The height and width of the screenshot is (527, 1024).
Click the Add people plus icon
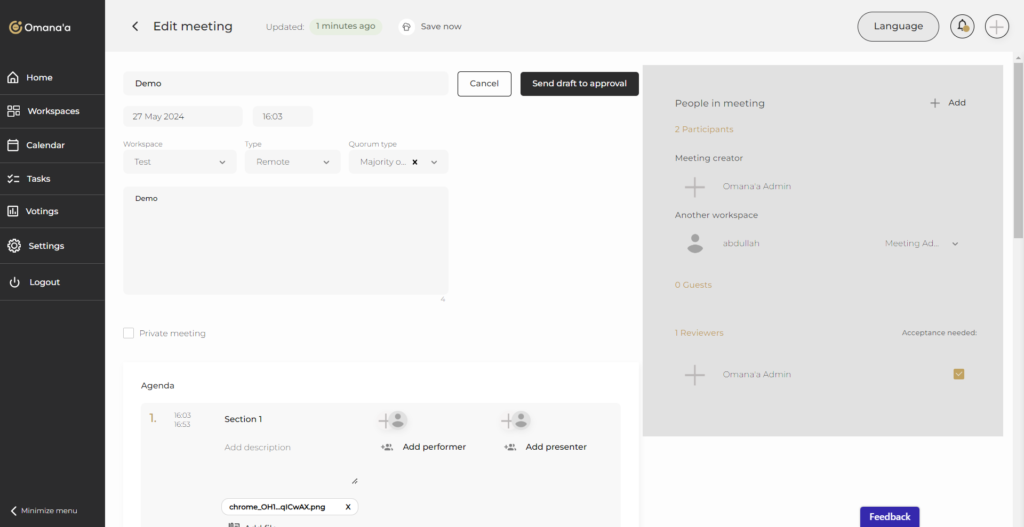935,103
